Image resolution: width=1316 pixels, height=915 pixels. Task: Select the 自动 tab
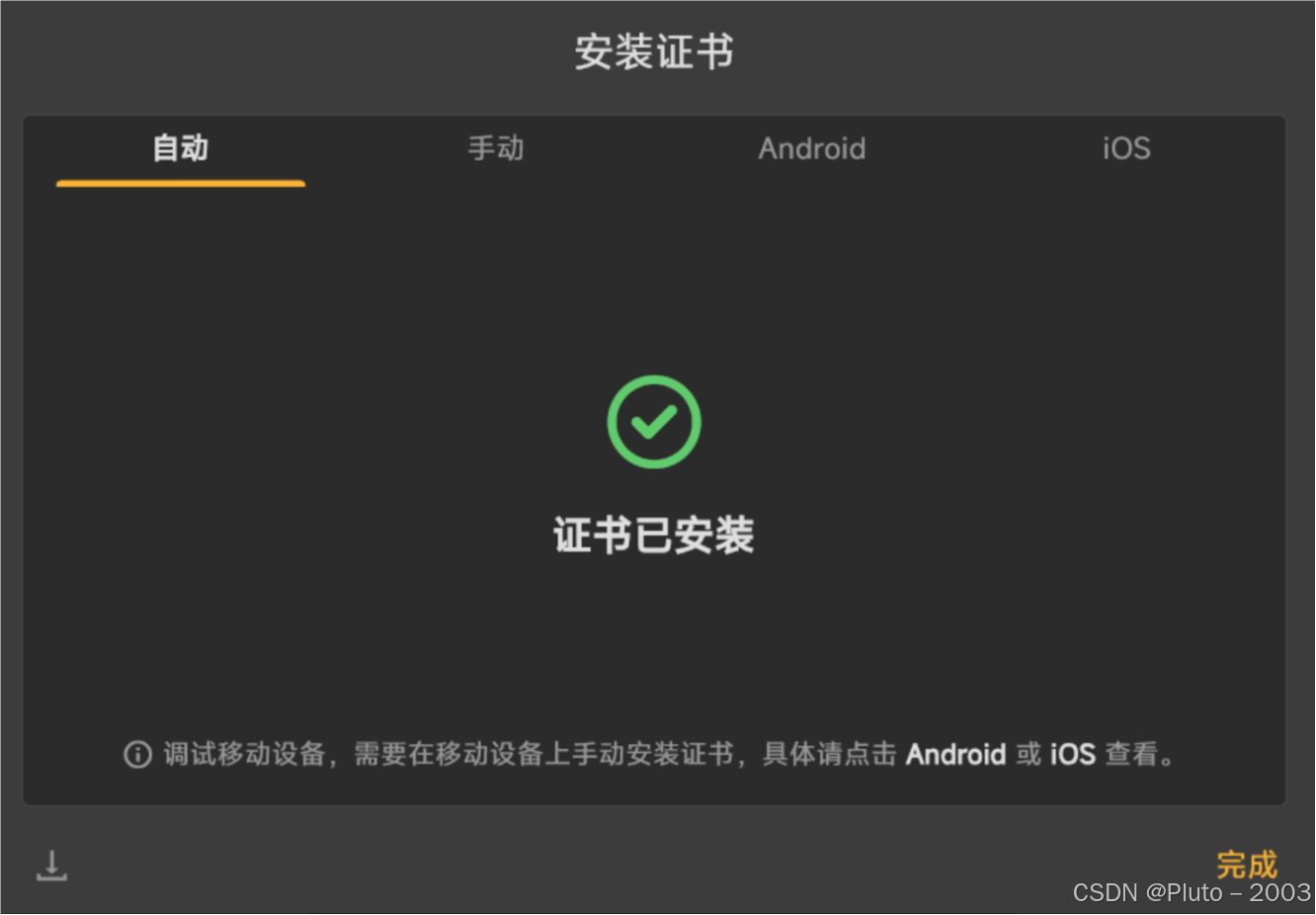(181, 148)
